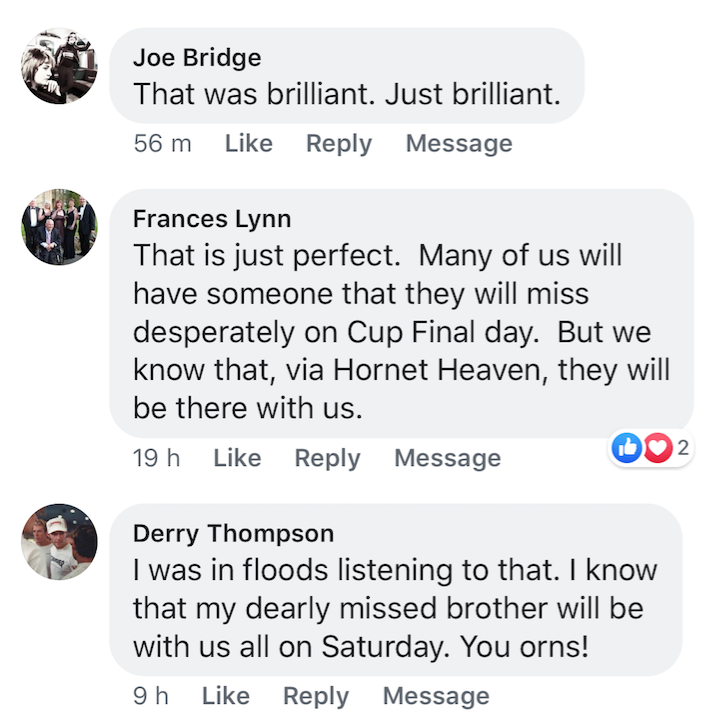The image size is (712, 724).
Task: Reply to Joe Bridge's comment
Action: [x=338, y=143]
